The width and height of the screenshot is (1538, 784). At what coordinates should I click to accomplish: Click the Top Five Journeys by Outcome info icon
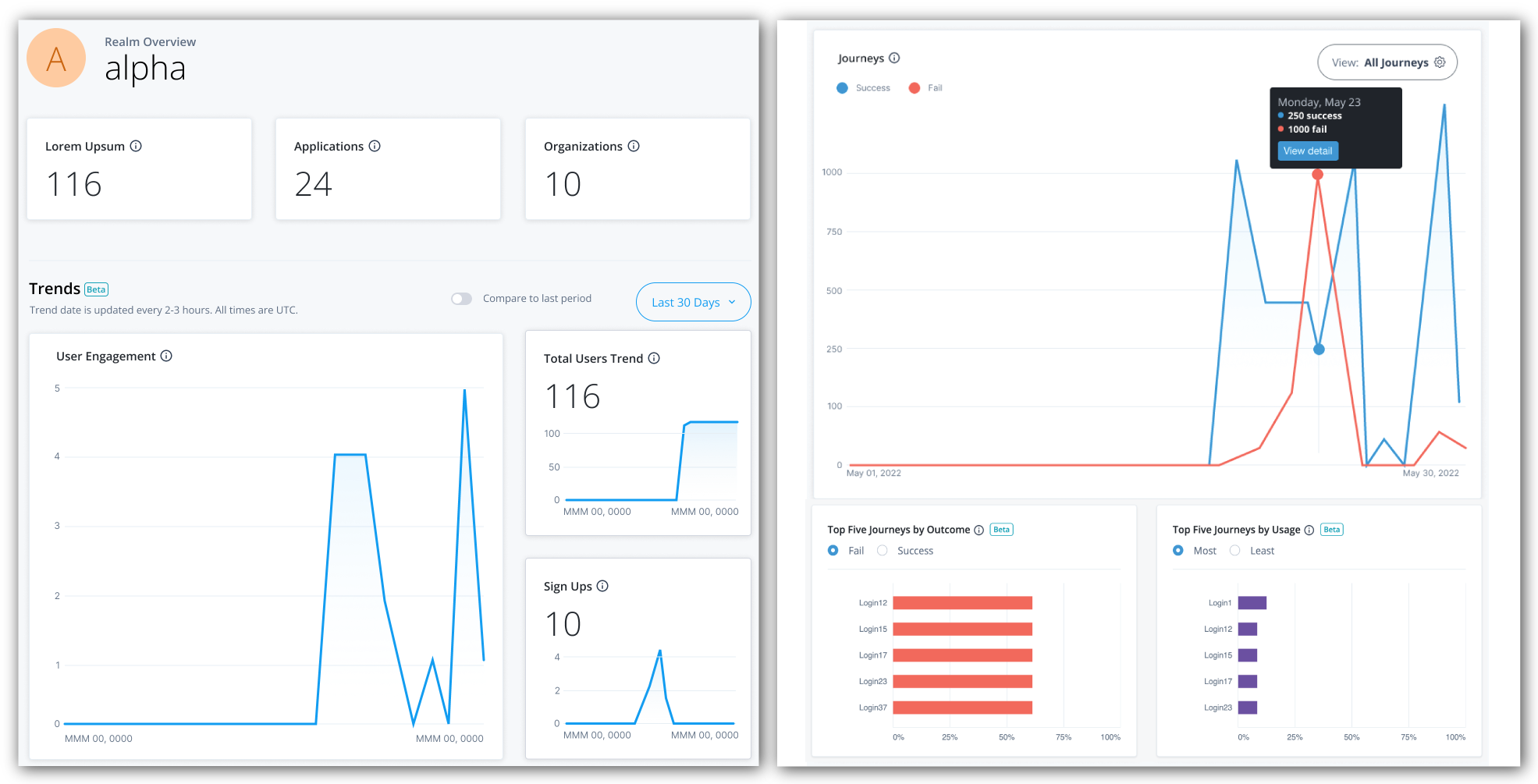(x=980, y=530)
